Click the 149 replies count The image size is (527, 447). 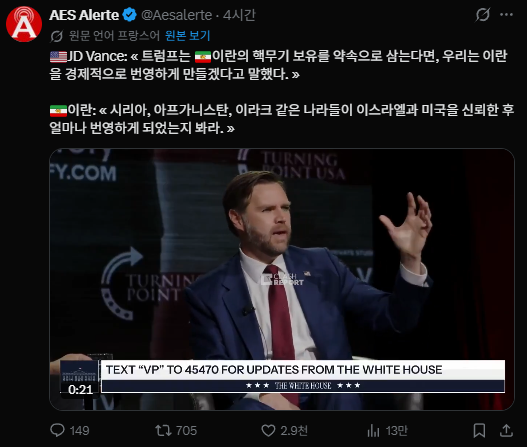point(79,431)
